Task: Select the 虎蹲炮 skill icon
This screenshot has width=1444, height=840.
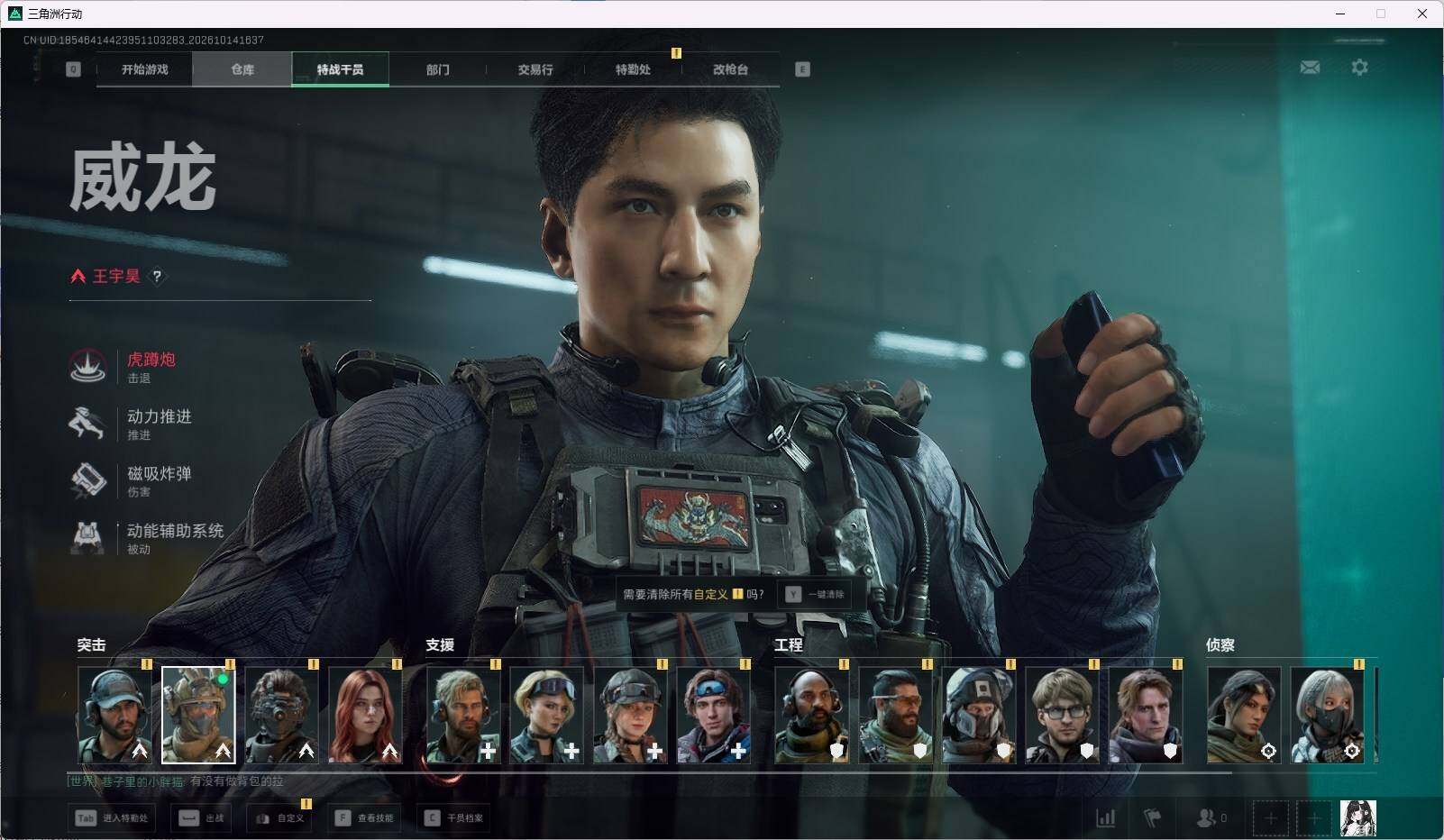Action: [x=87, y=366]
